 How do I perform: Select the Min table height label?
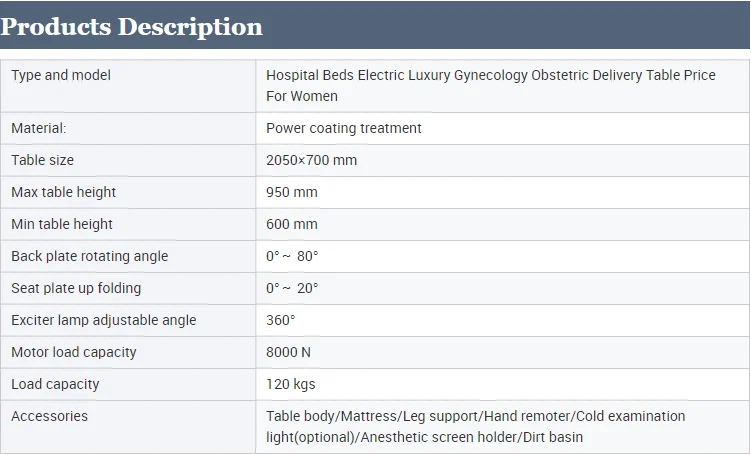coord(62,224)
